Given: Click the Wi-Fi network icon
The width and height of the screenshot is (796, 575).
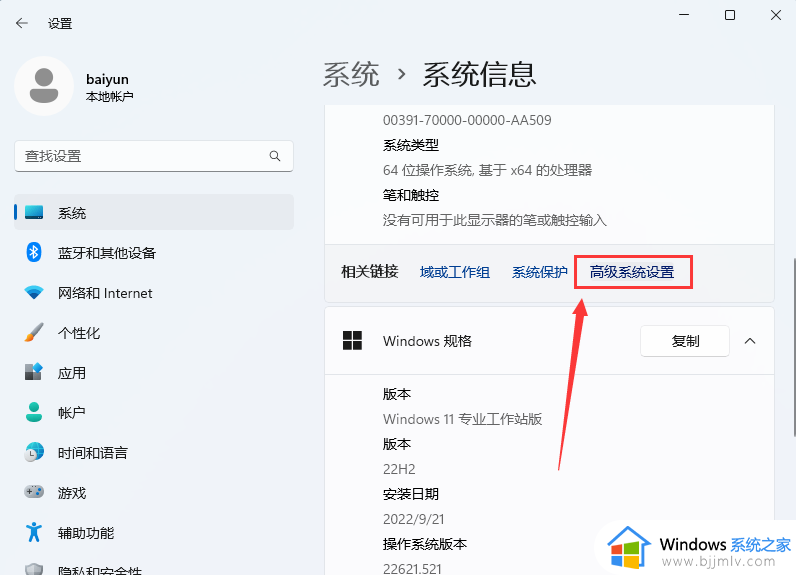Looking at the screenshot, I should tap(34, 292).
